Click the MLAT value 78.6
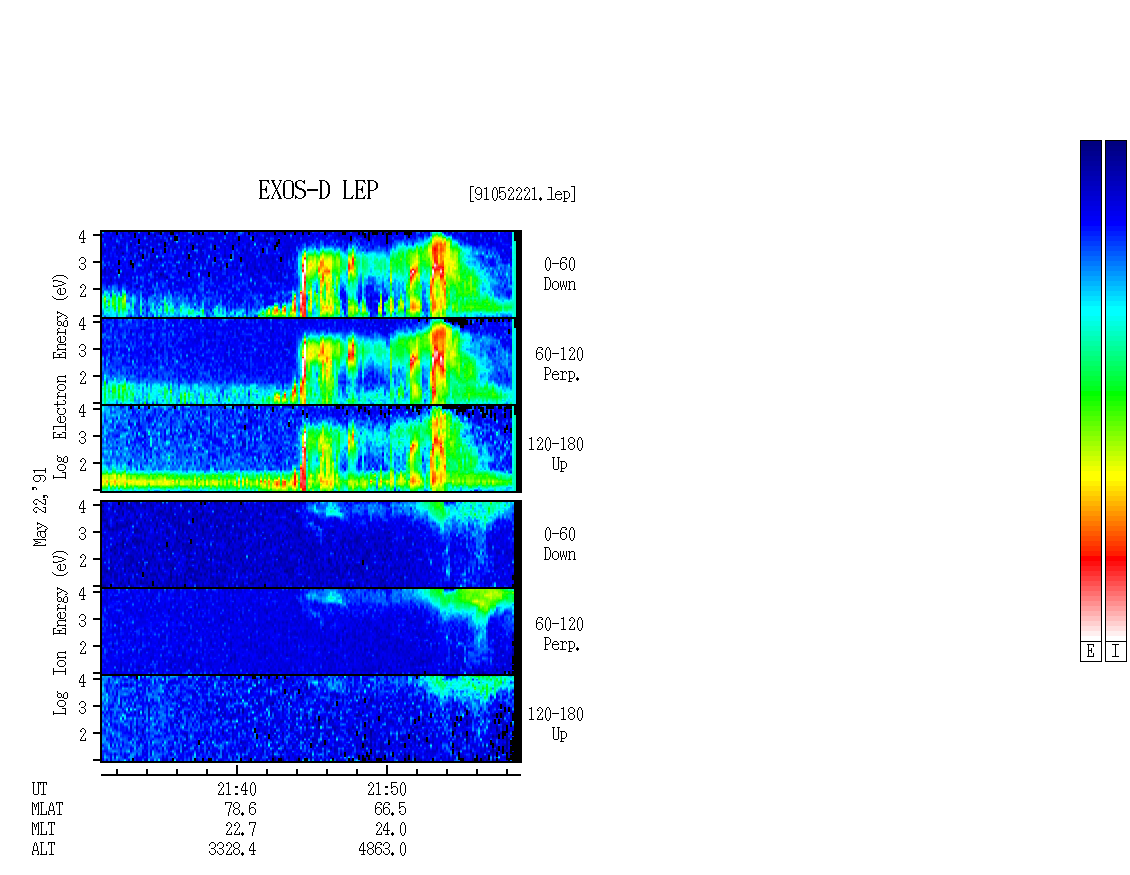This screenshot has width=1130, height=875. coord(241,809)
